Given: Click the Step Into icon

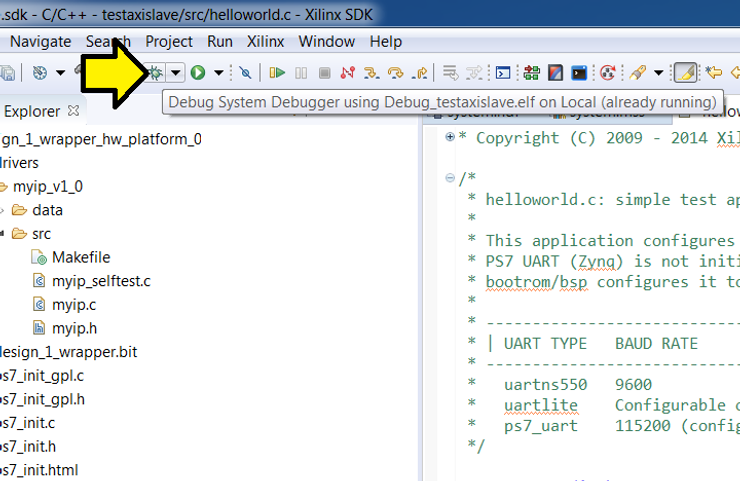Looking at the screenshot, I should 371,73.
